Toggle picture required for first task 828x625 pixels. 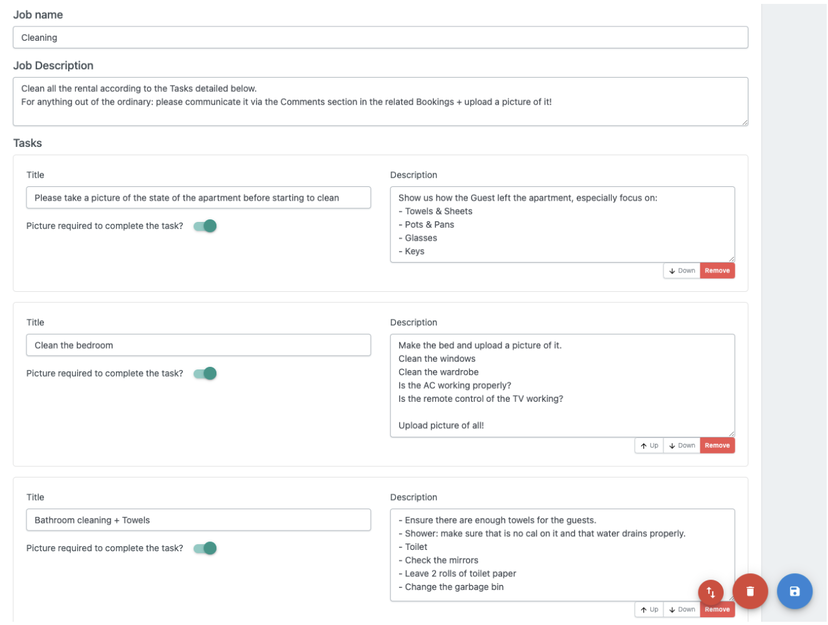(205, 226)
